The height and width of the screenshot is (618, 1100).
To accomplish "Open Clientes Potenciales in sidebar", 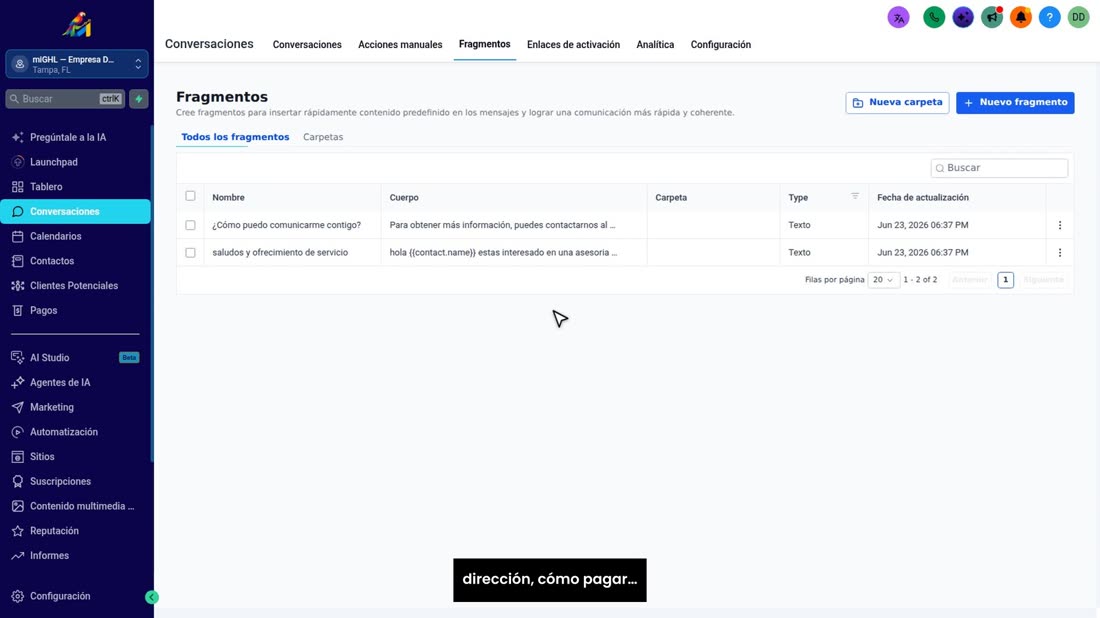I will 75,286.
